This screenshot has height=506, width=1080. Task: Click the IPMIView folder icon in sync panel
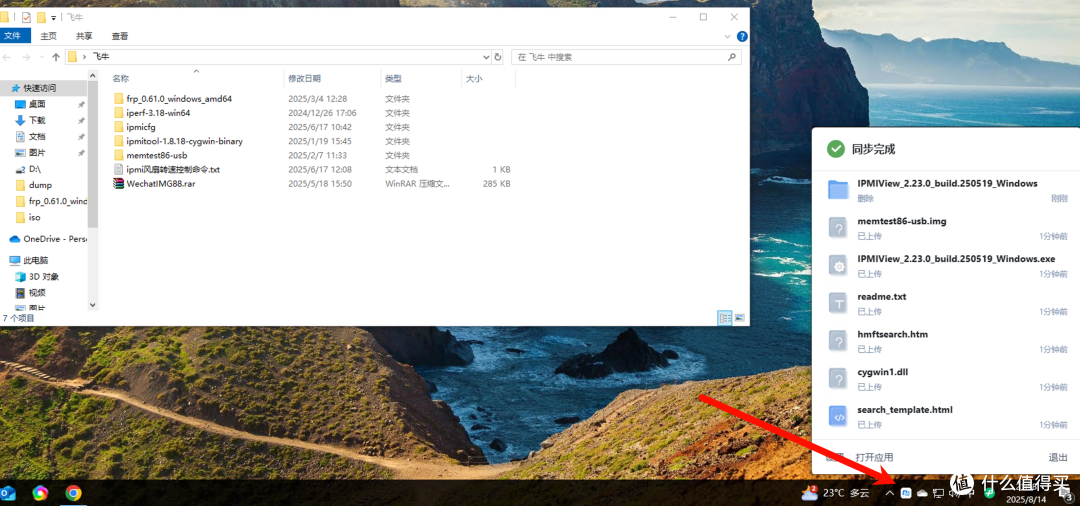(838, 190)
